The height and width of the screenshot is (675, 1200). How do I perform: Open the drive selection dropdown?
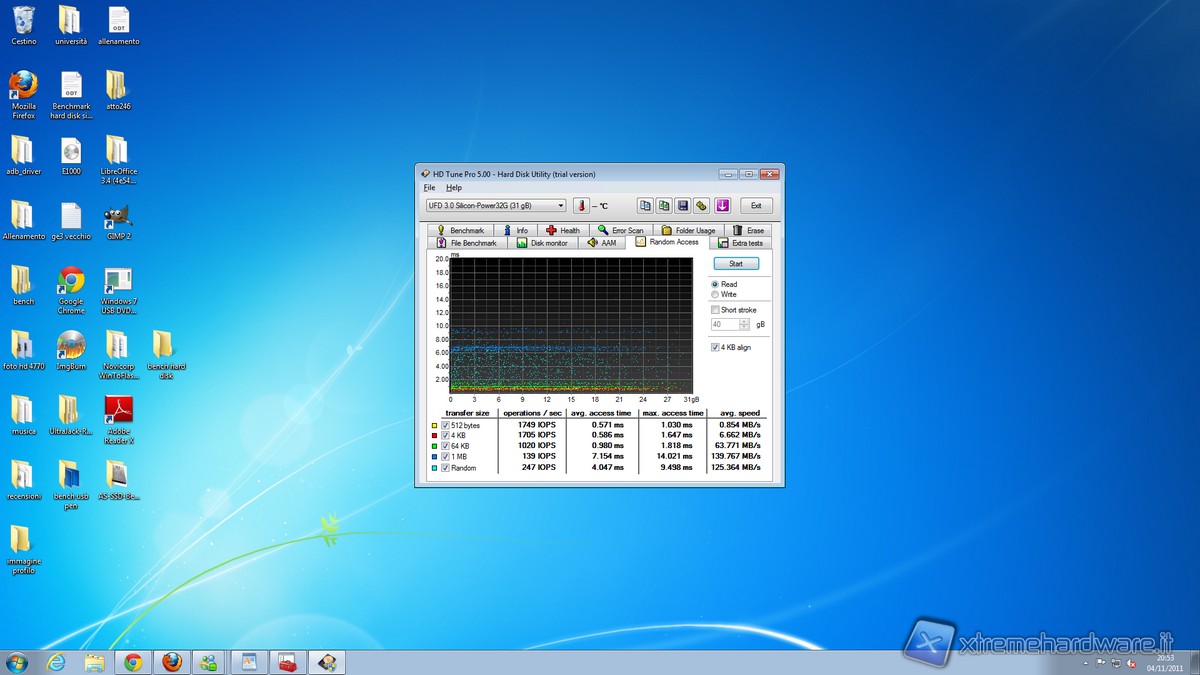(561, 206)
